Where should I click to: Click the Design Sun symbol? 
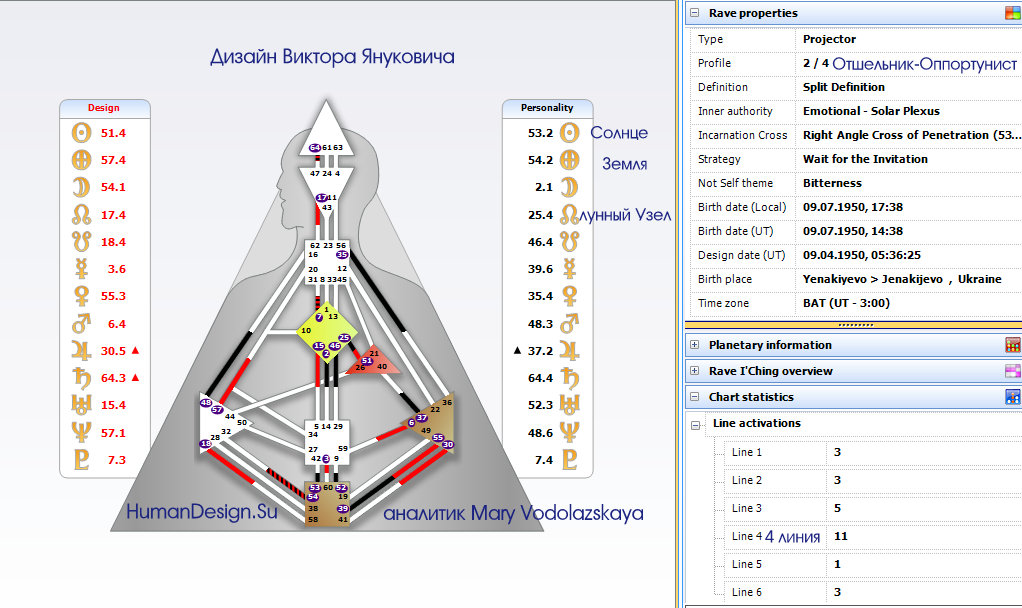[x=81, y=132]
